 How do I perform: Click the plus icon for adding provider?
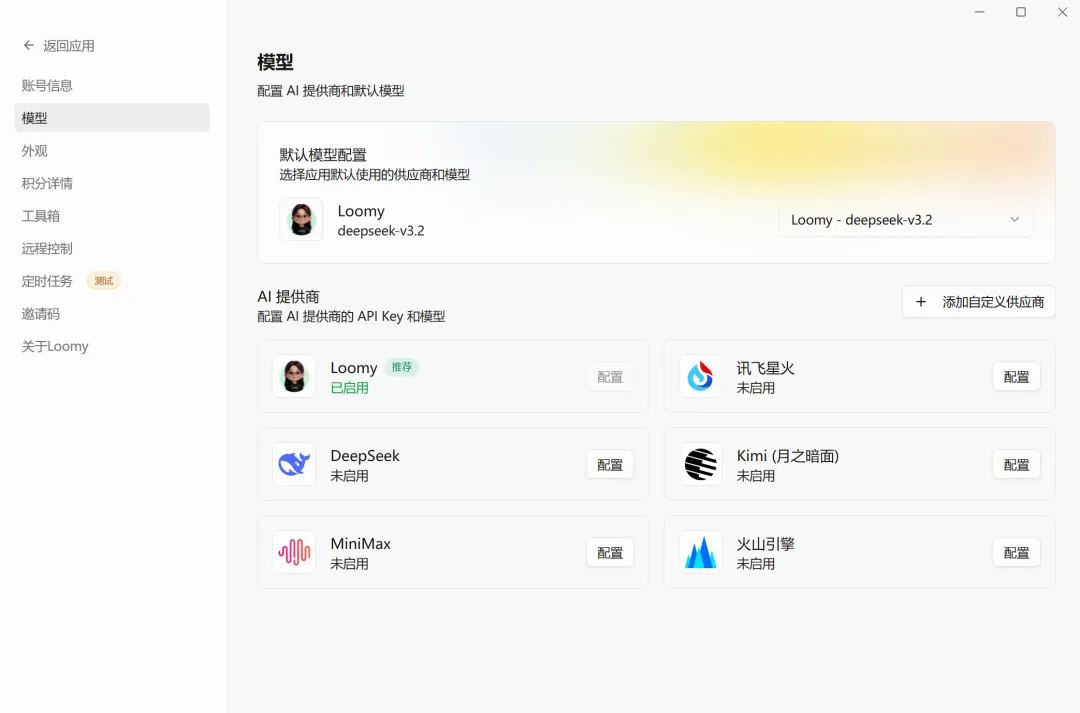click(x=921, y=302)
